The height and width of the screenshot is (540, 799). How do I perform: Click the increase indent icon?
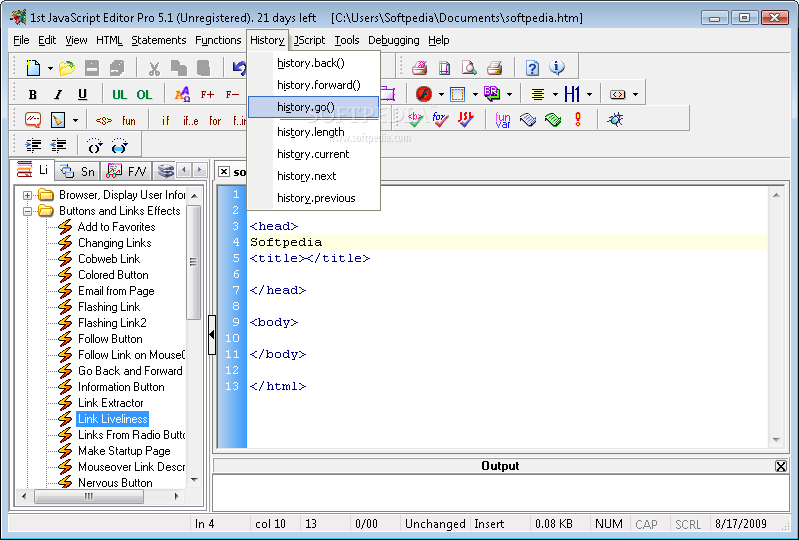pyautogui.click(x=33, y=146)
